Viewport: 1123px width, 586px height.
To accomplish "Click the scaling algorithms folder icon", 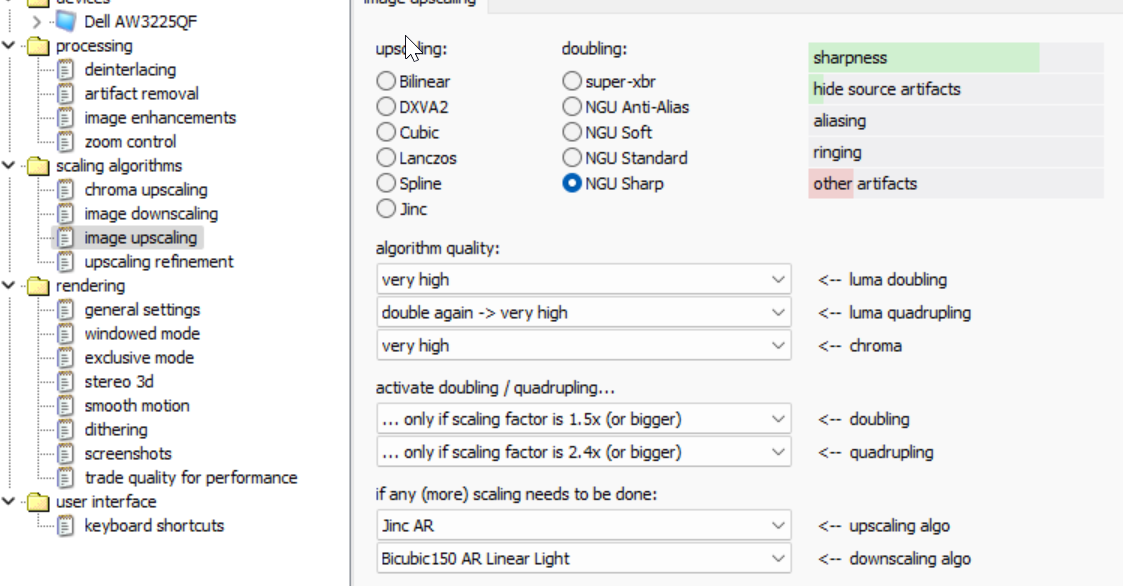I will pyautogui.click(x=38, y=166).
